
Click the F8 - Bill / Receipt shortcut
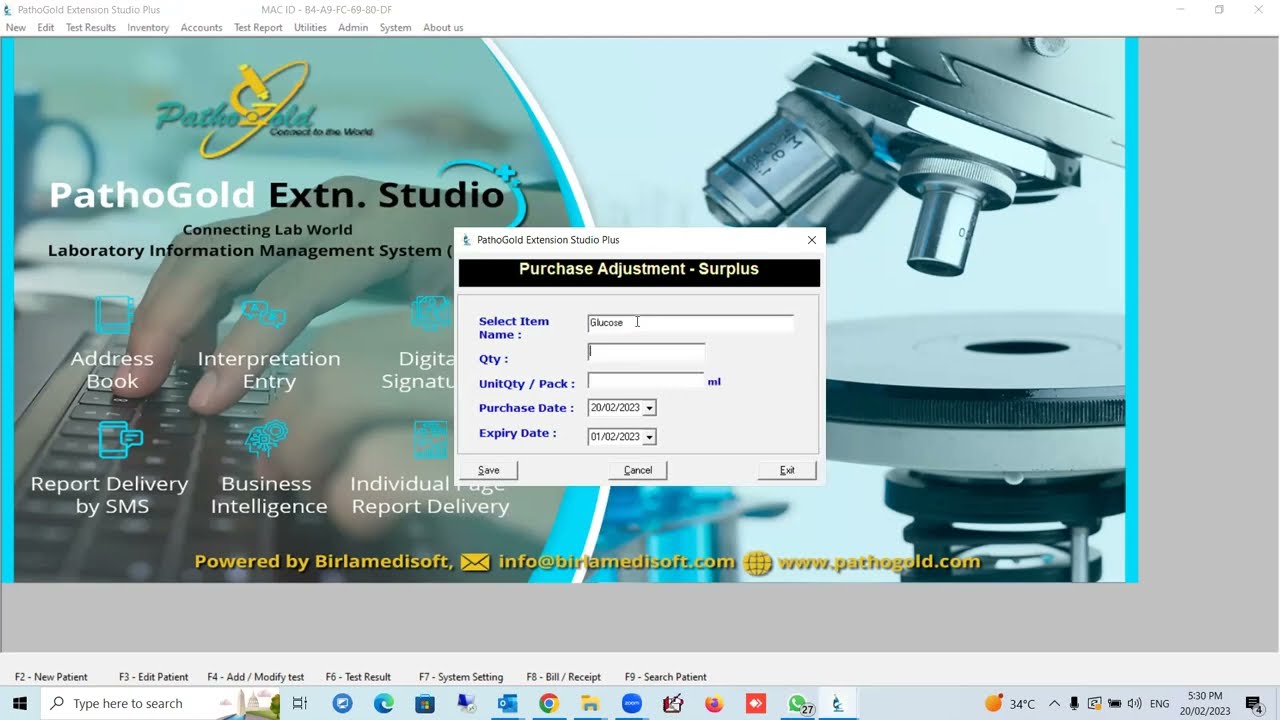coord(563,677)
